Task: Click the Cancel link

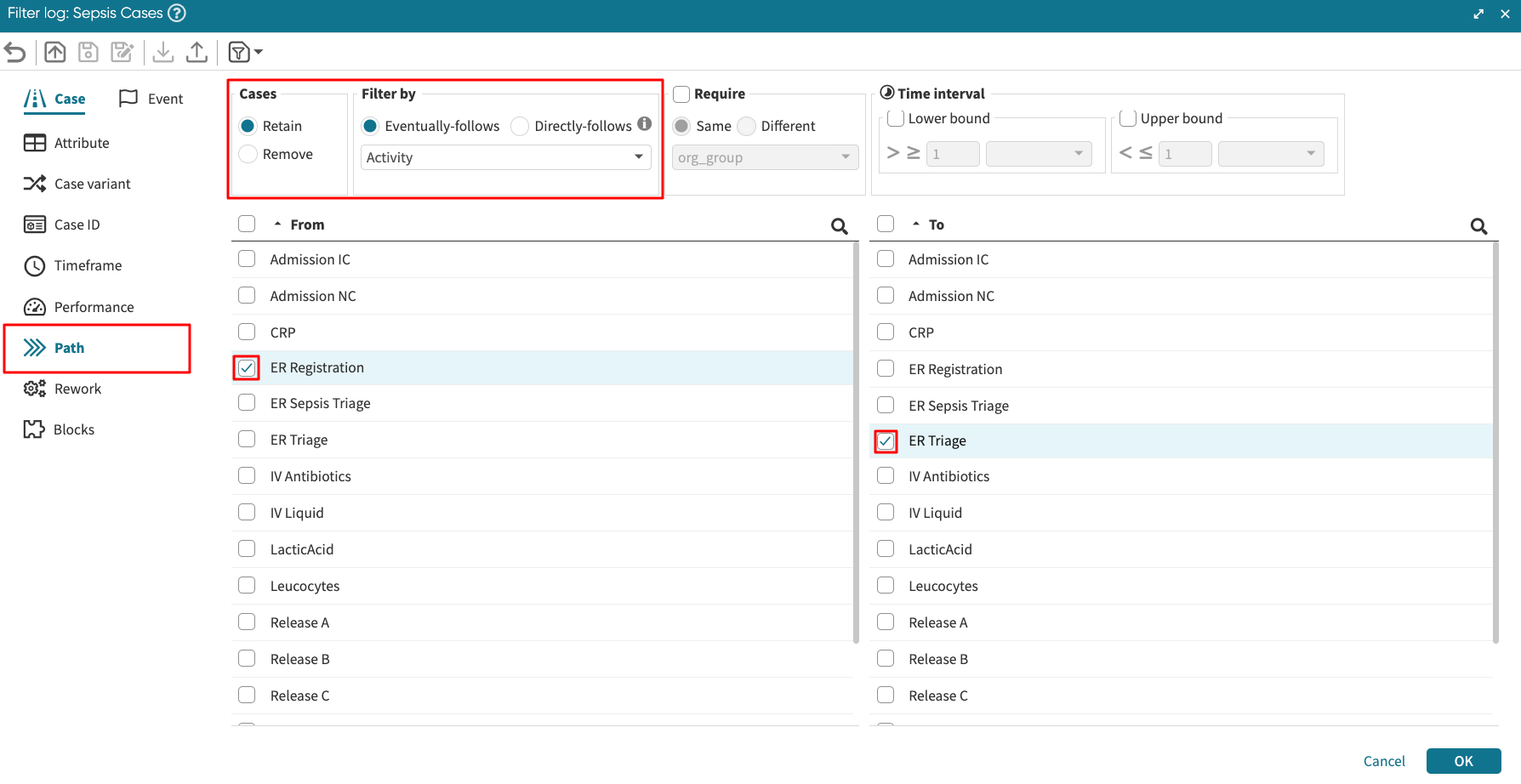Action: 1384,761
